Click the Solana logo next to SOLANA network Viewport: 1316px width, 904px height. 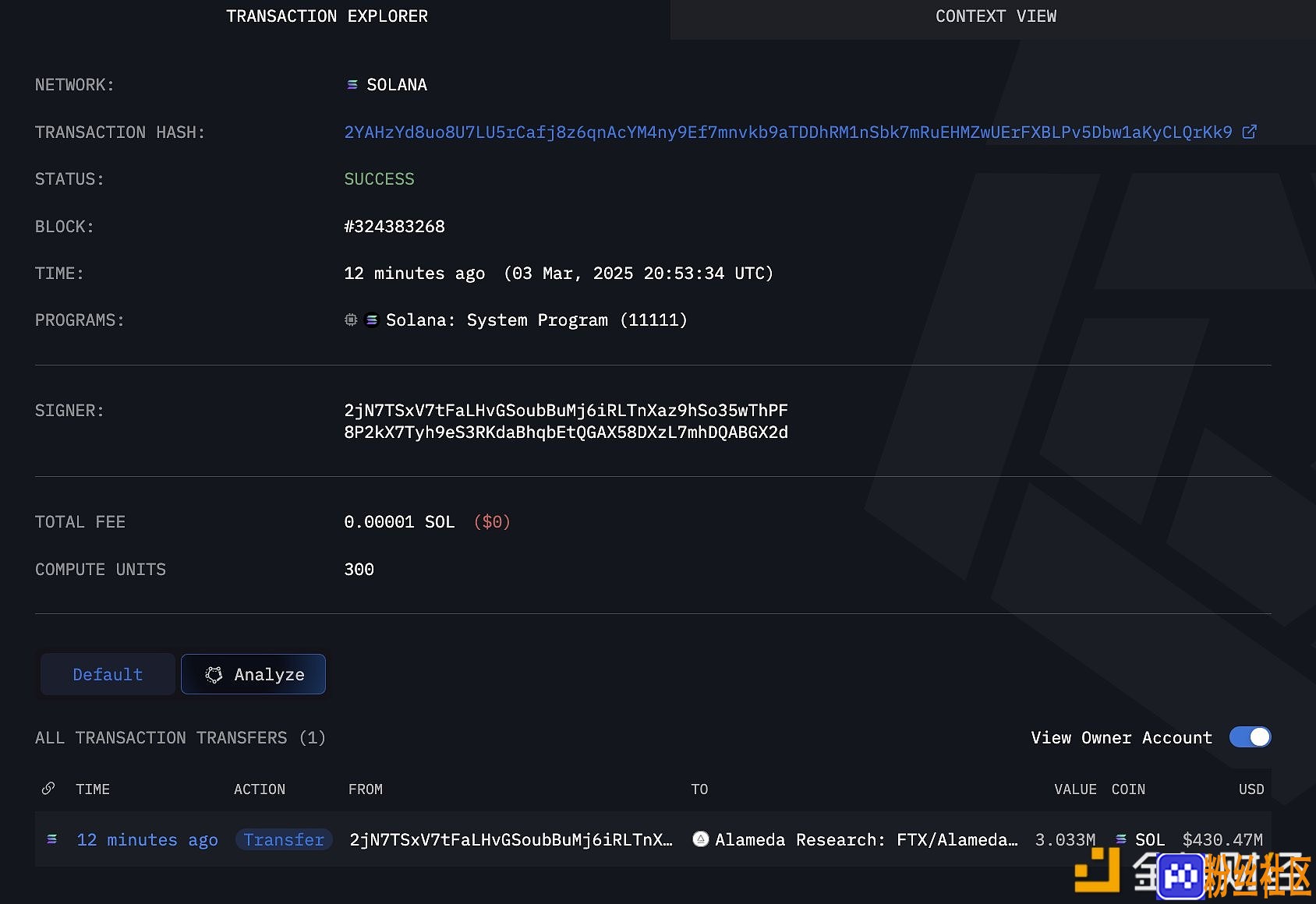pyautogui.click(x=352, y=84)
